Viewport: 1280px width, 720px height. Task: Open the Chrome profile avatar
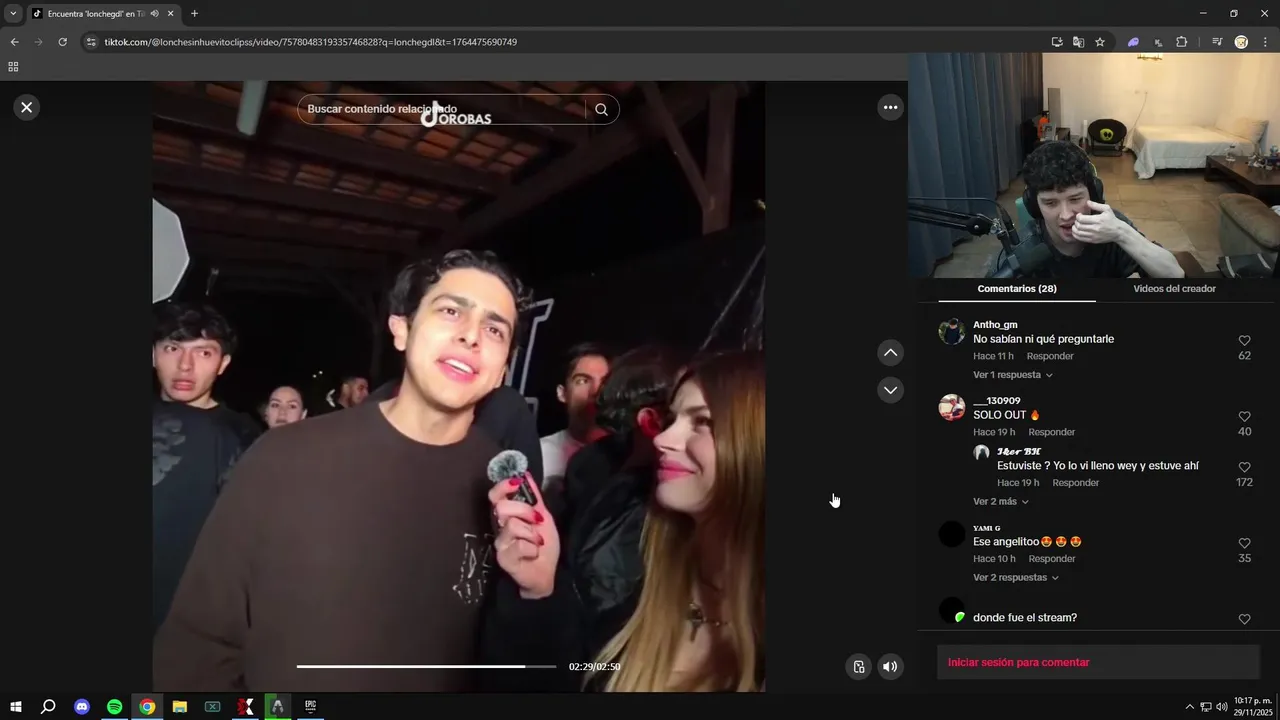tap(1241, 42)
